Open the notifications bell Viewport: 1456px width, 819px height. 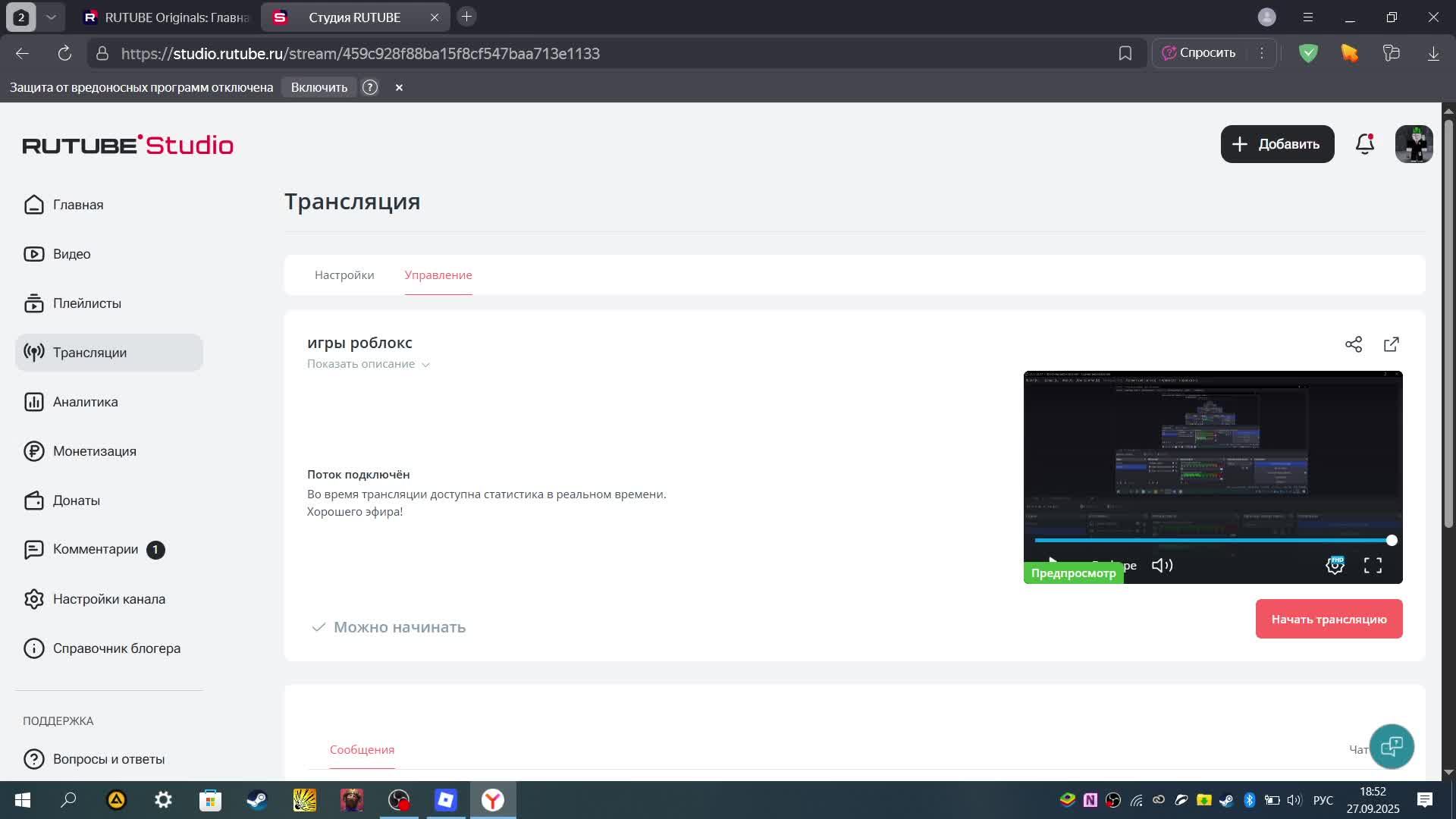tap(1365, 144)
